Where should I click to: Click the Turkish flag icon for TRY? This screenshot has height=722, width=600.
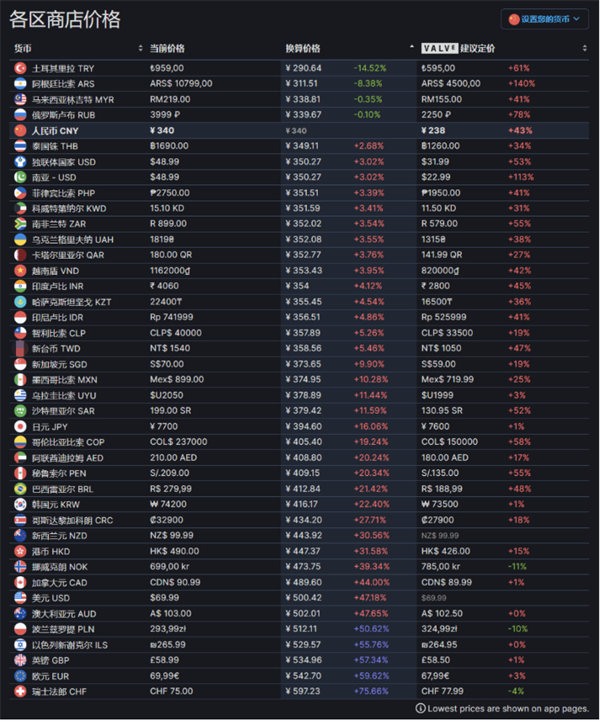[x=20, y=68]
